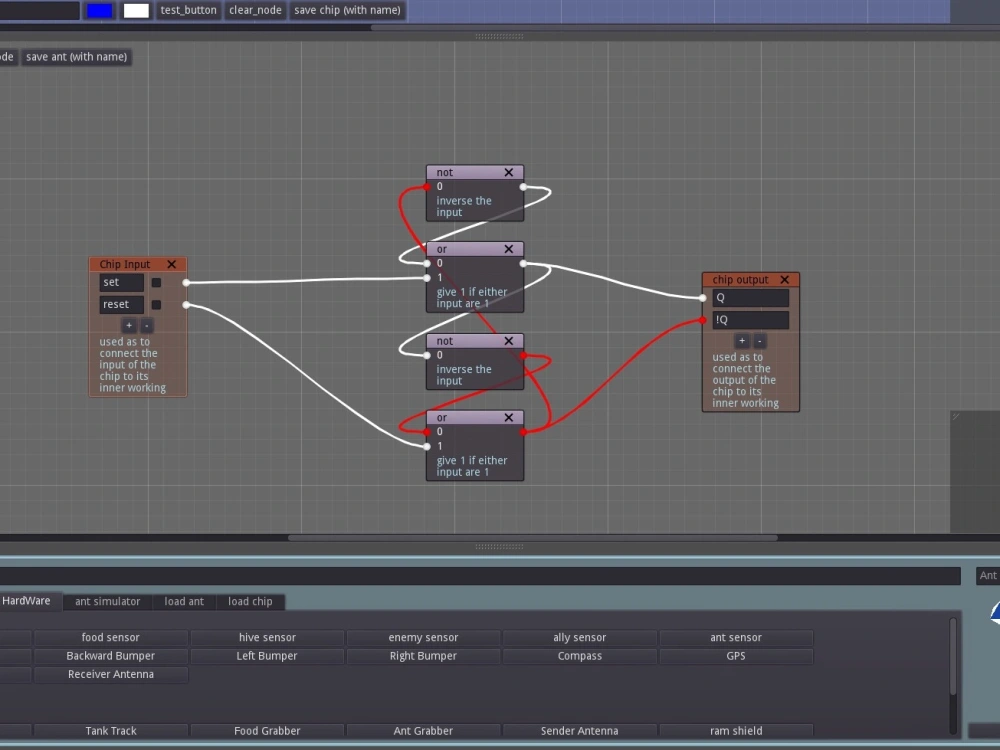Image resolution: width=1000 pixels, height=750 pixels.
Task: Edit the !Q output name field
Action: (751, 320)
